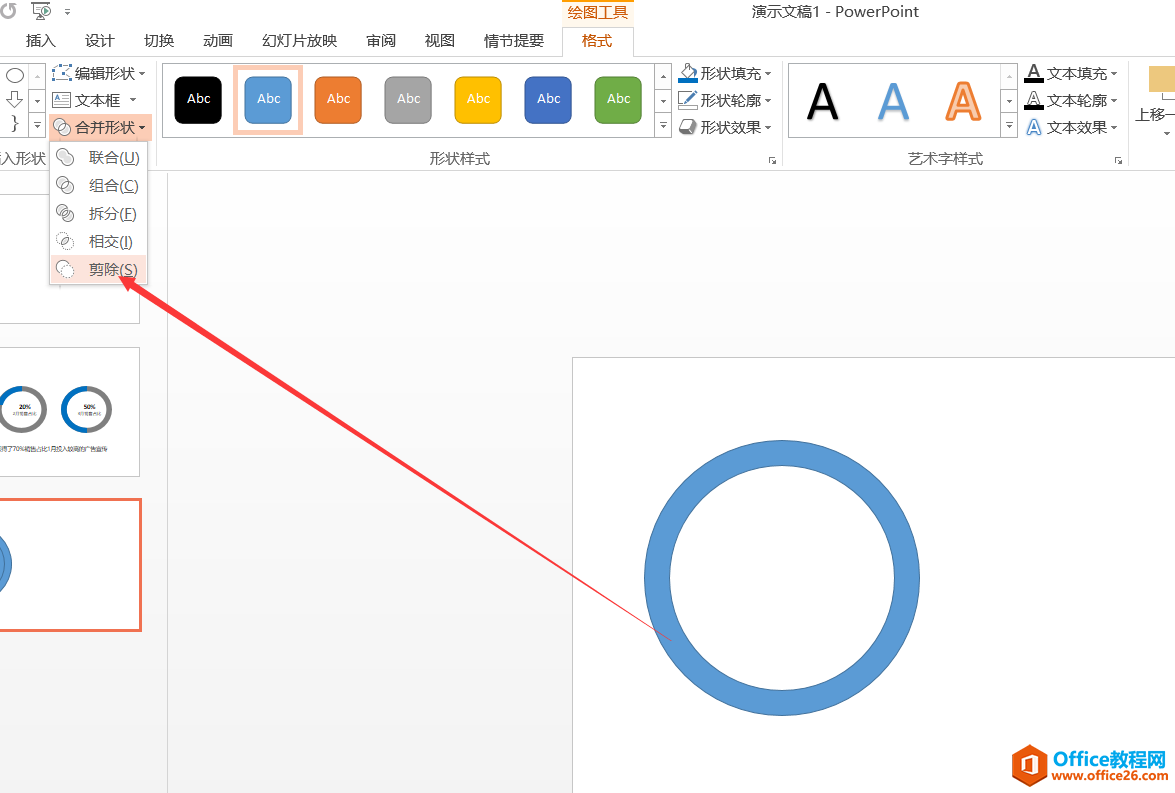The width and height of the screenshot is (1175, 793).
Task: Select the slide thumbnail with donut charts
Action: tap(70, 411)
